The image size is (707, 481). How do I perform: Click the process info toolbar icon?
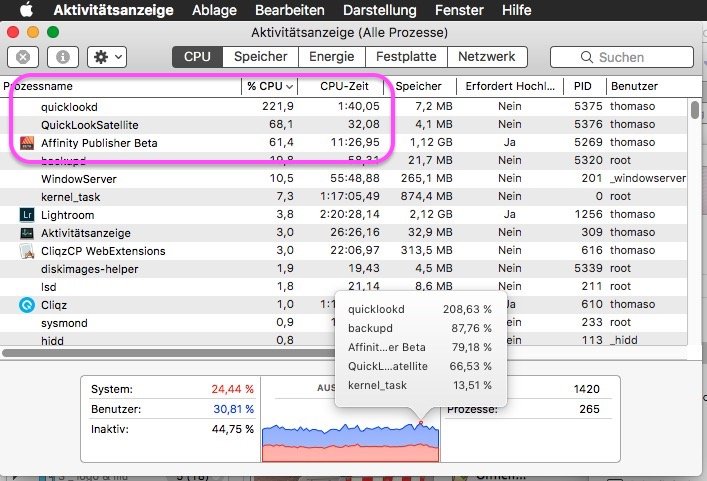(x=63, y=57)
